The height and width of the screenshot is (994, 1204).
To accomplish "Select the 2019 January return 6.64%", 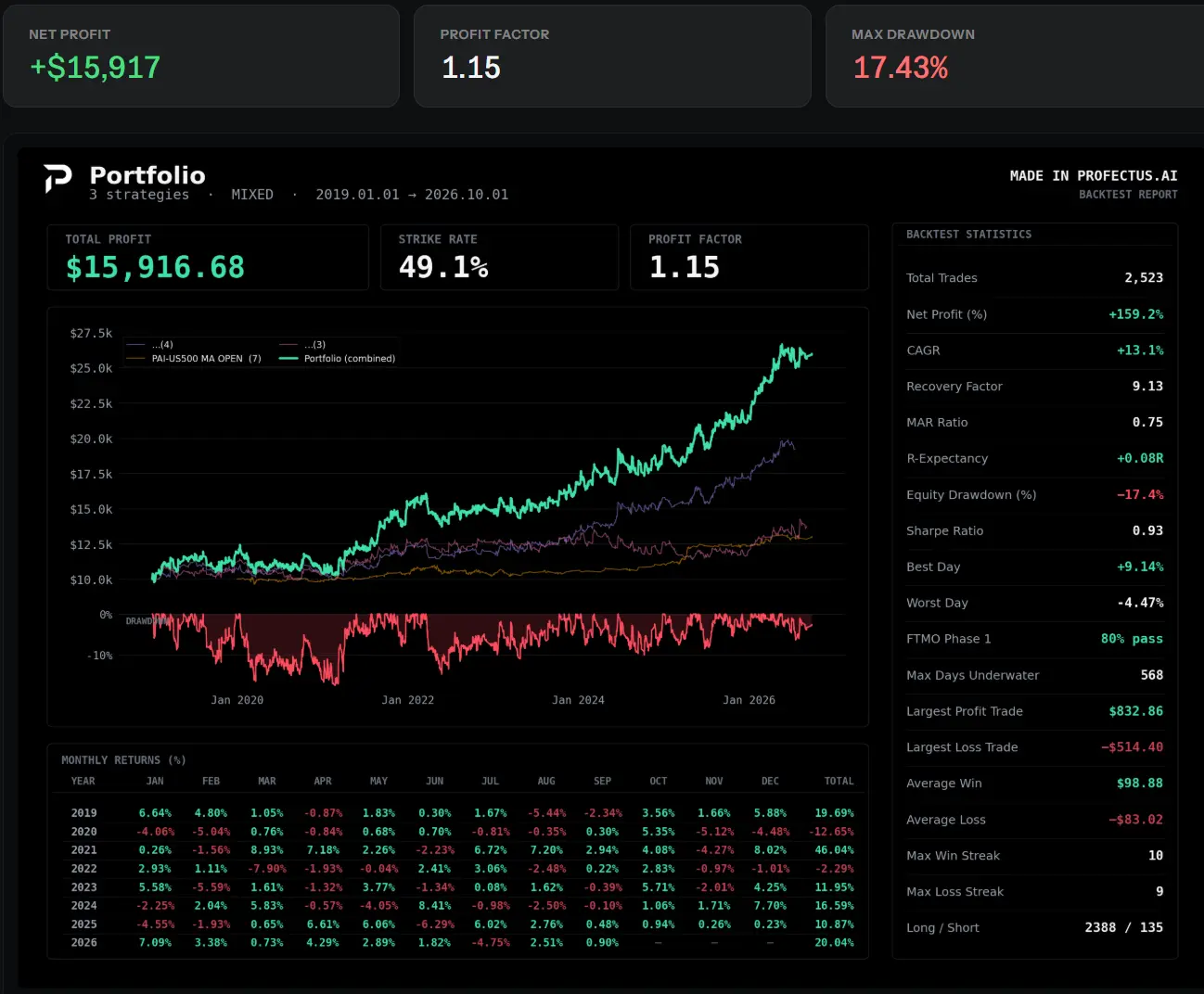I will point(155,813).
